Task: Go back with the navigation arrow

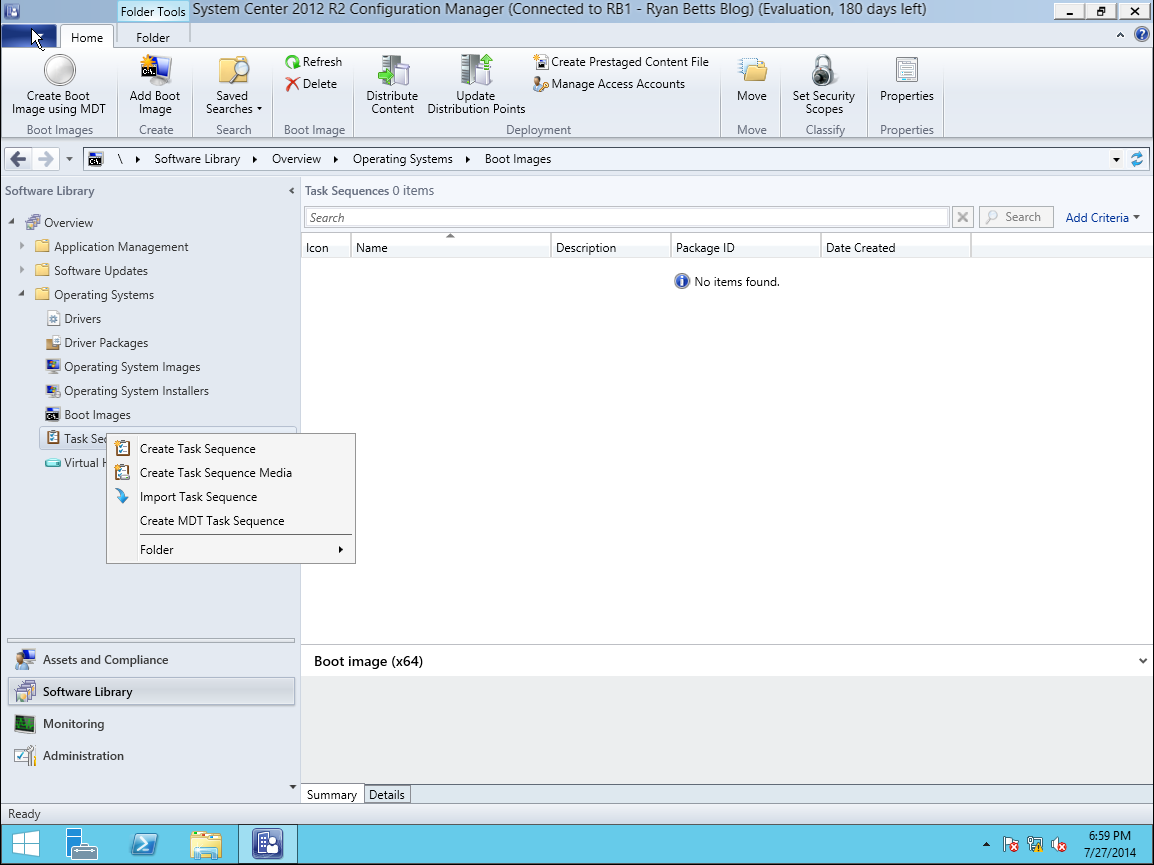Action: (18, 159)
